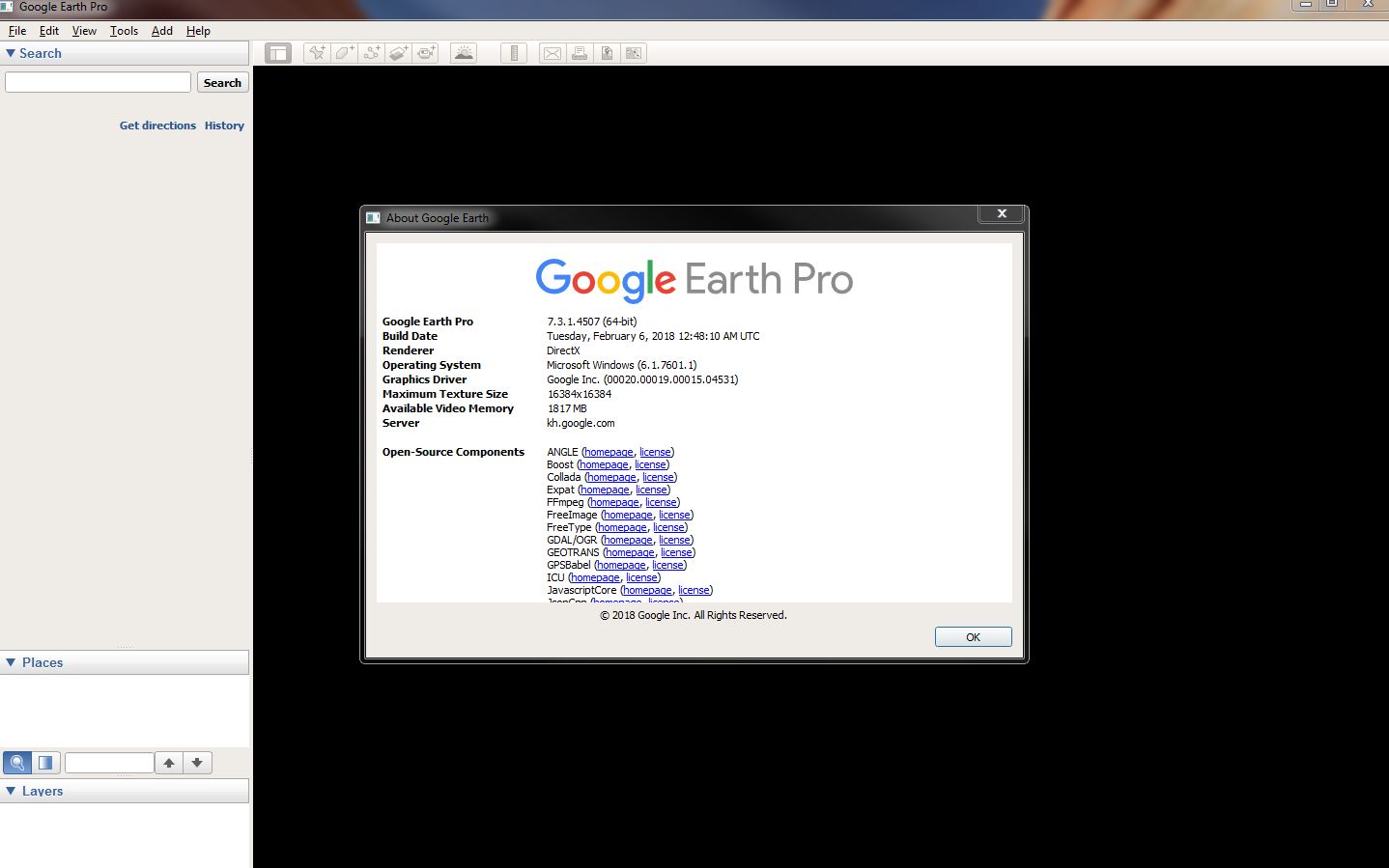Viewport: 1389px width, 868px height.
Task: Click the server value kh.google.com
Action: 581,423
